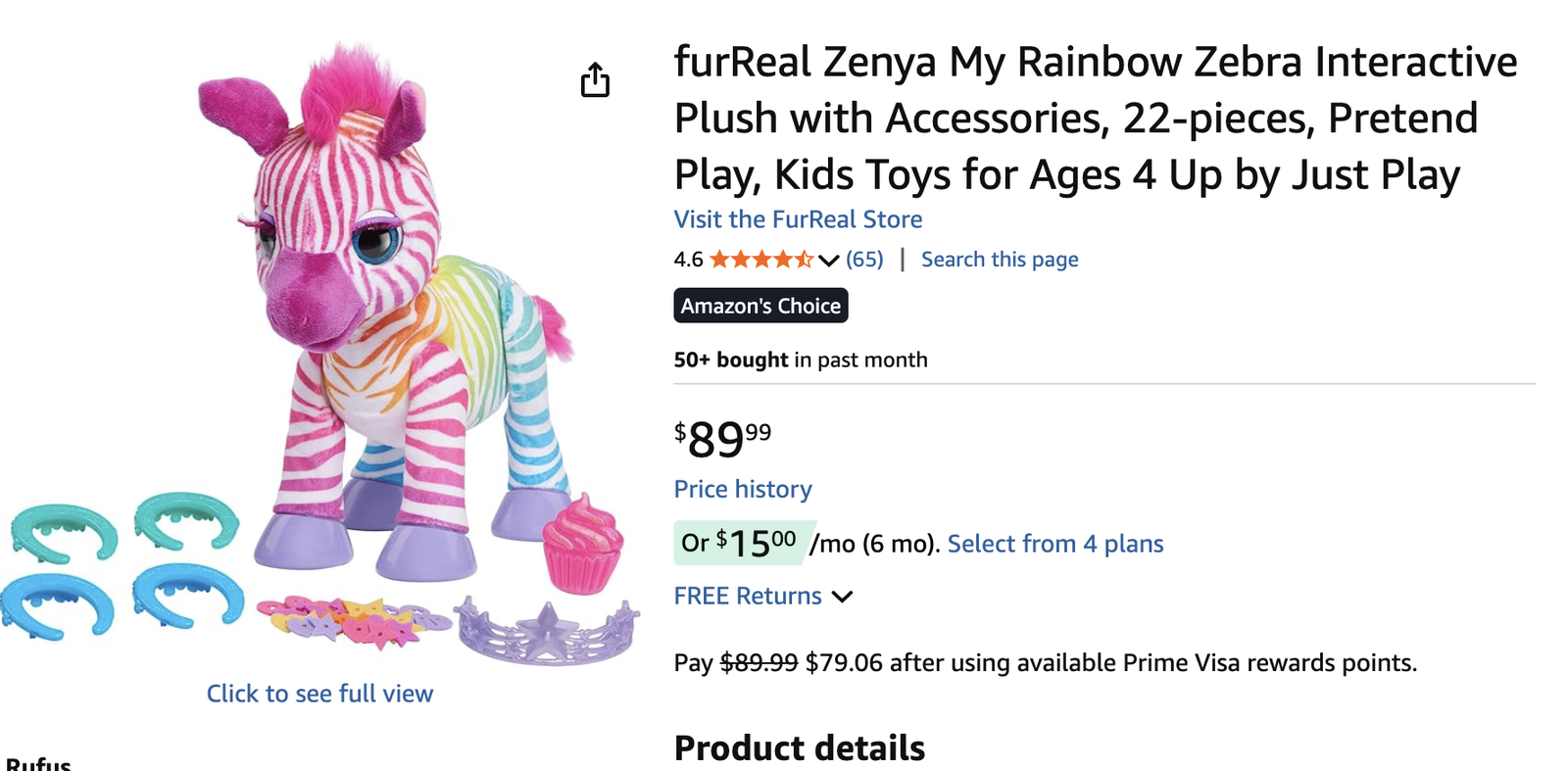Click the share icon above product image

tap(595, 79)
